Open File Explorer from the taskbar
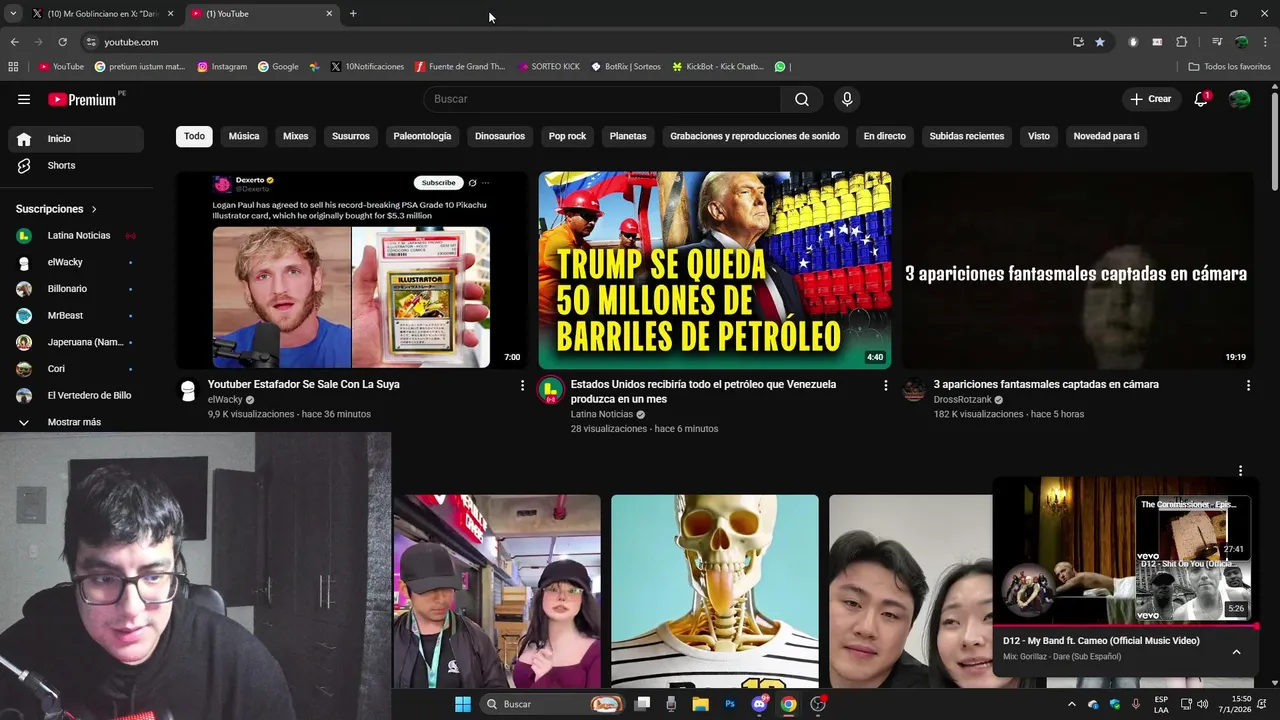This screenshot has width=1280, height=720. (x=700, y=704)
